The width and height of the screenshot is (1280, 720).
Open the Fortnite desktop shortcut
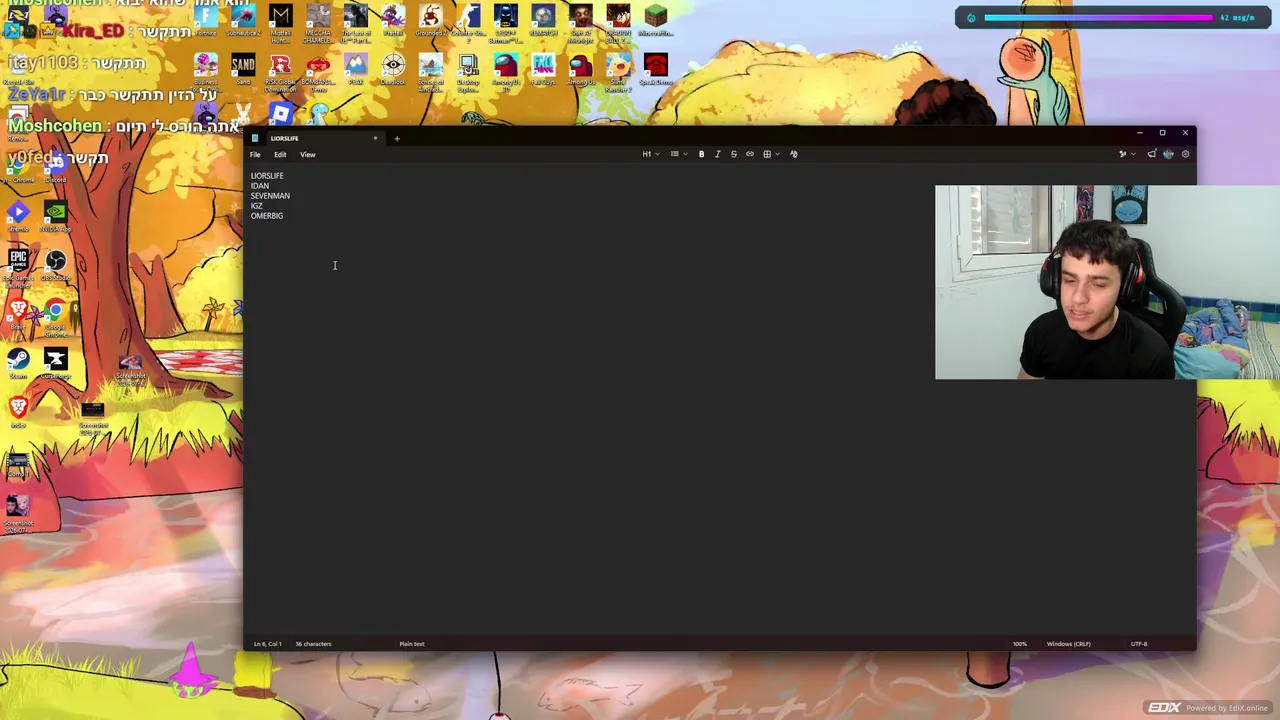(x=206, y=20)
